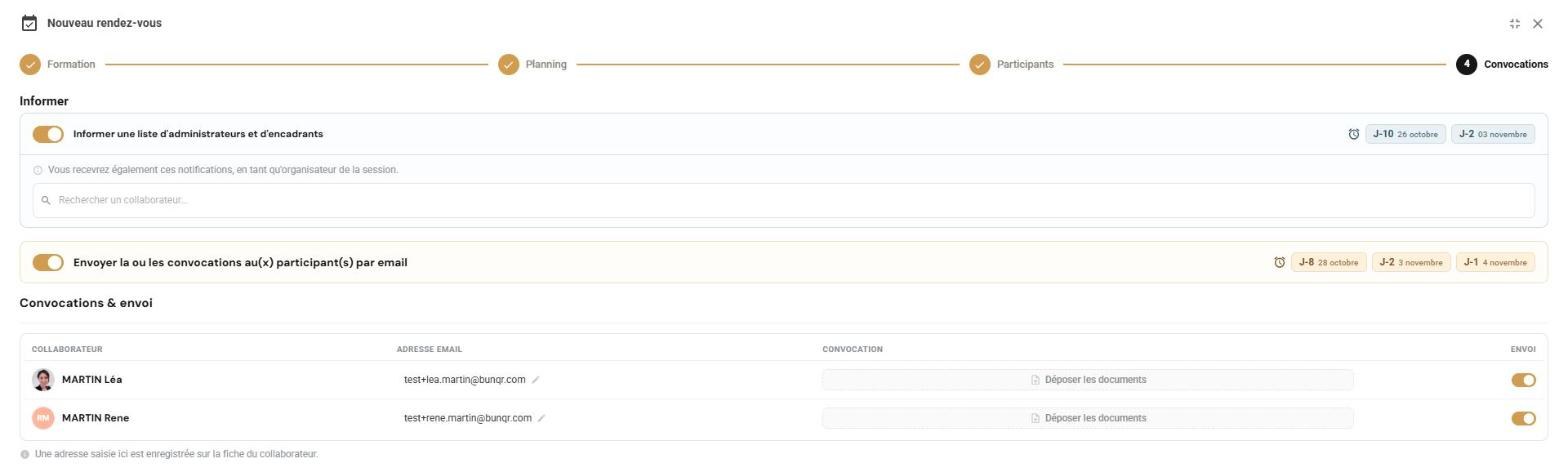This screenshot has height=470, width=1568.
Task: Select the J-1 4 novembre reminder tag
Action: tap(1495, 262)
